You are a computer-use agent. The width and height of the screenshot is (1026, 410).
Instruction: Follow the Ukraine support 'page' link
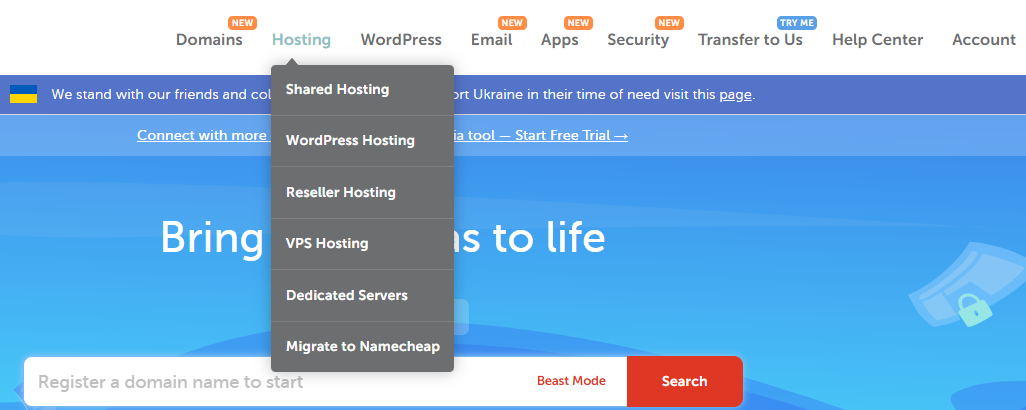[735, 94]
